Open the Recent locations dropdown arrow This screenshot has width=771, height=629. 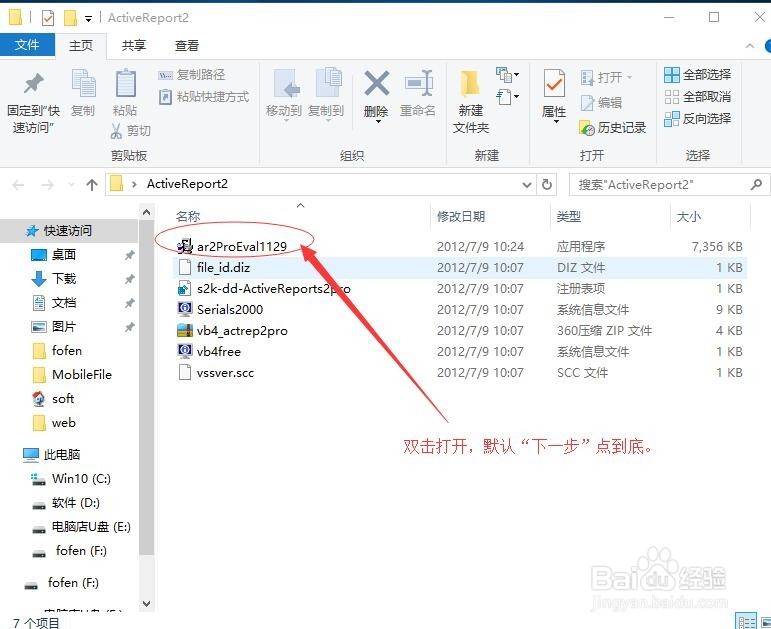pos(71,185)
